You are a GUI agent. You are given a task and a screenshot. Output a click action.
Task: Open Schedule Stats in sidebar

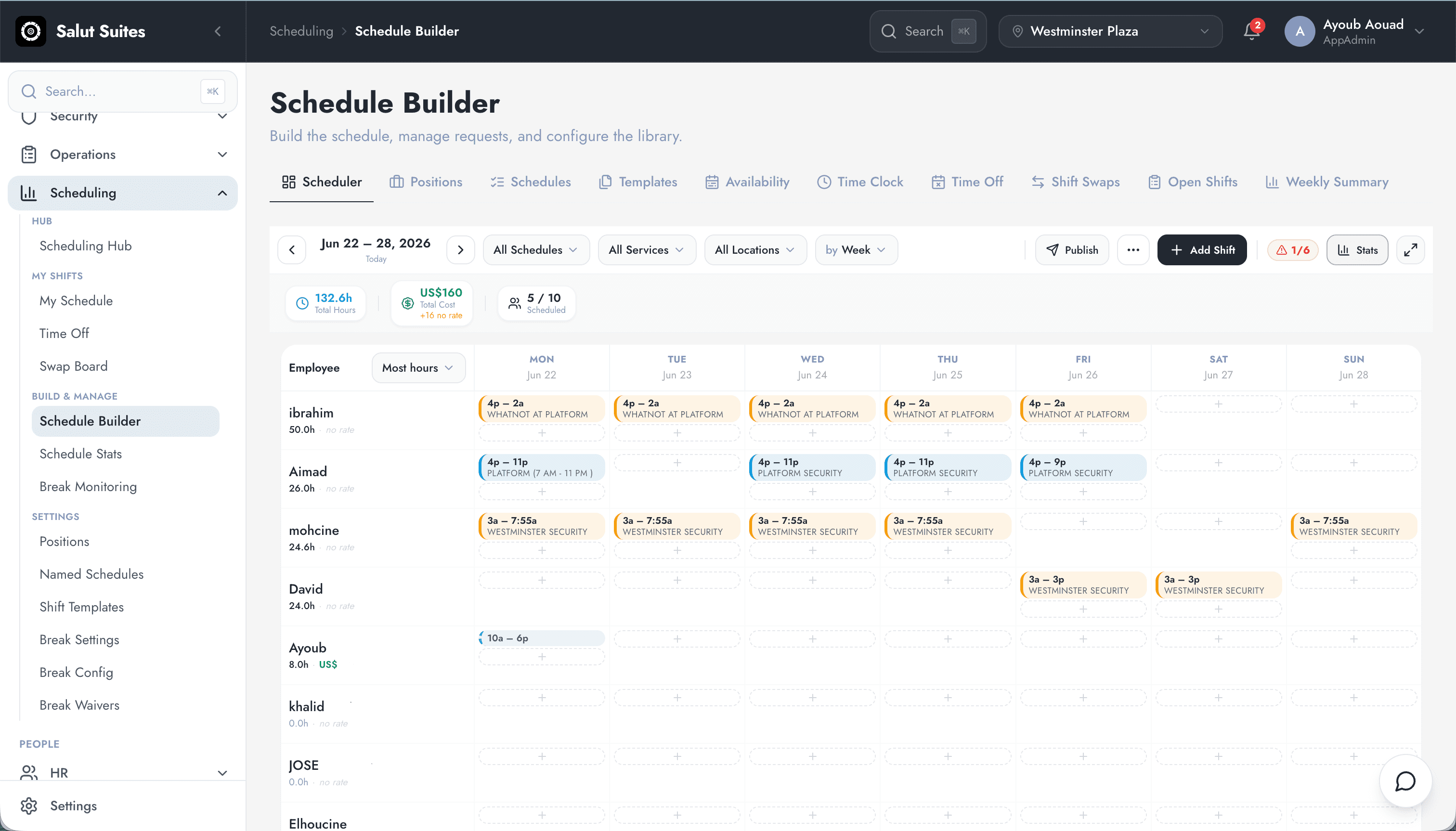80,454
